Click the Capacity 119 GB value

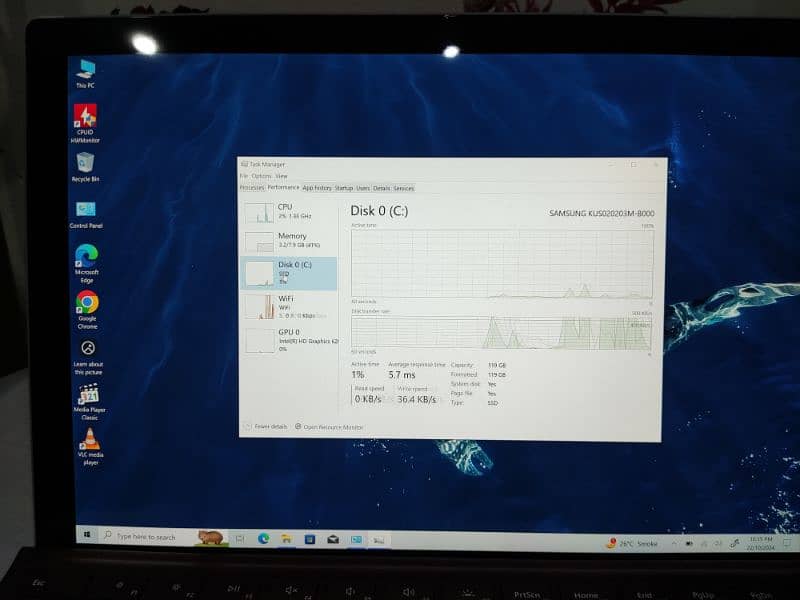pyautogui.click(x=496, y=365)
